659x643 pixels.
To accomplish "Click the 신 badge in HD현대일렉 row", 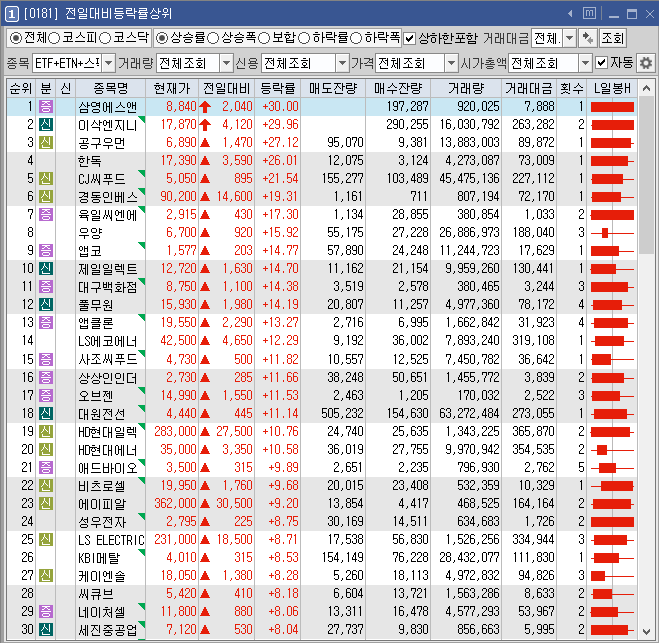I will pos(46,431).
